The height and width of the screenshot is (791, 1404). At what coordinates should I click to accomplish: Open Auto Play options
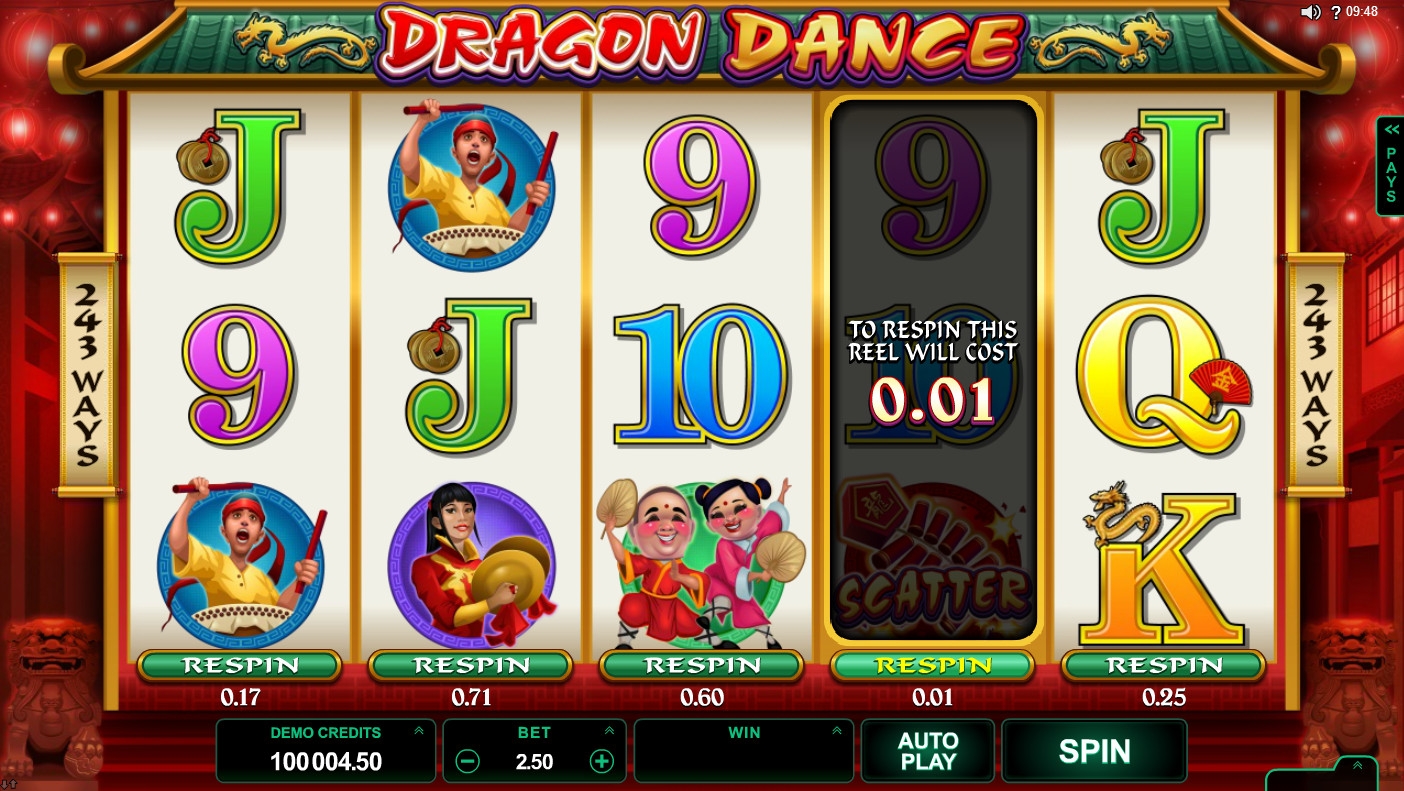(x=928, y=751)
